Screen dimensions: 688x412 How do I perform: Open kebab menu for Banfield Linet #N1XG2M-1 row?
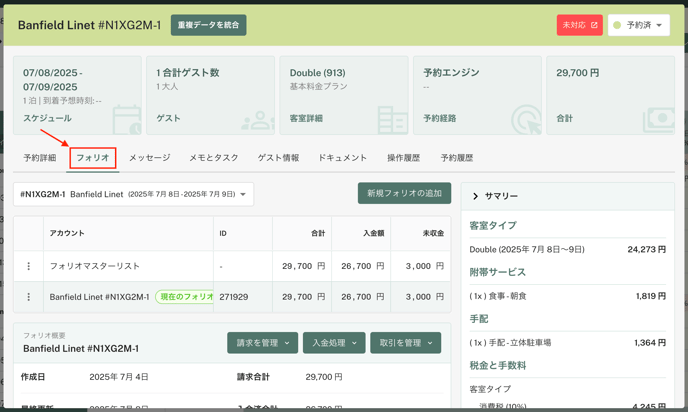[x=29, y=297]
